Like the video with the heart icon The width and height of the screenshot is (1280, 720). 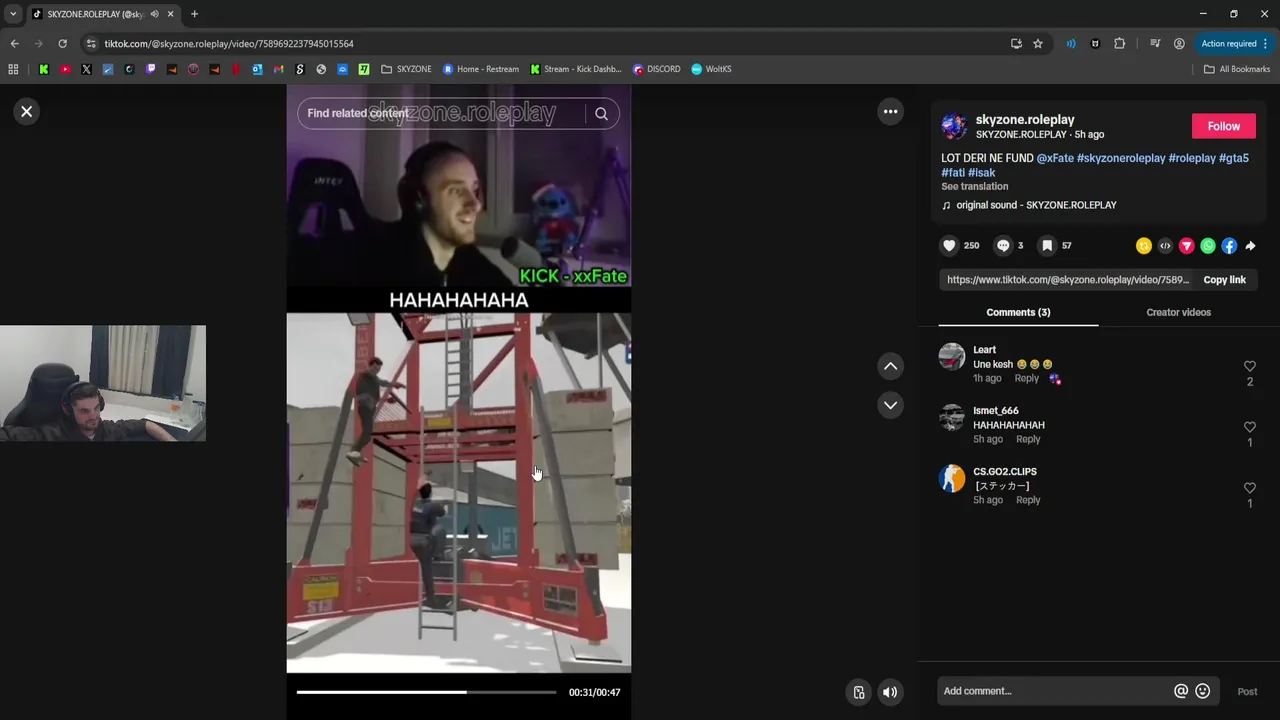pos(949,245)
